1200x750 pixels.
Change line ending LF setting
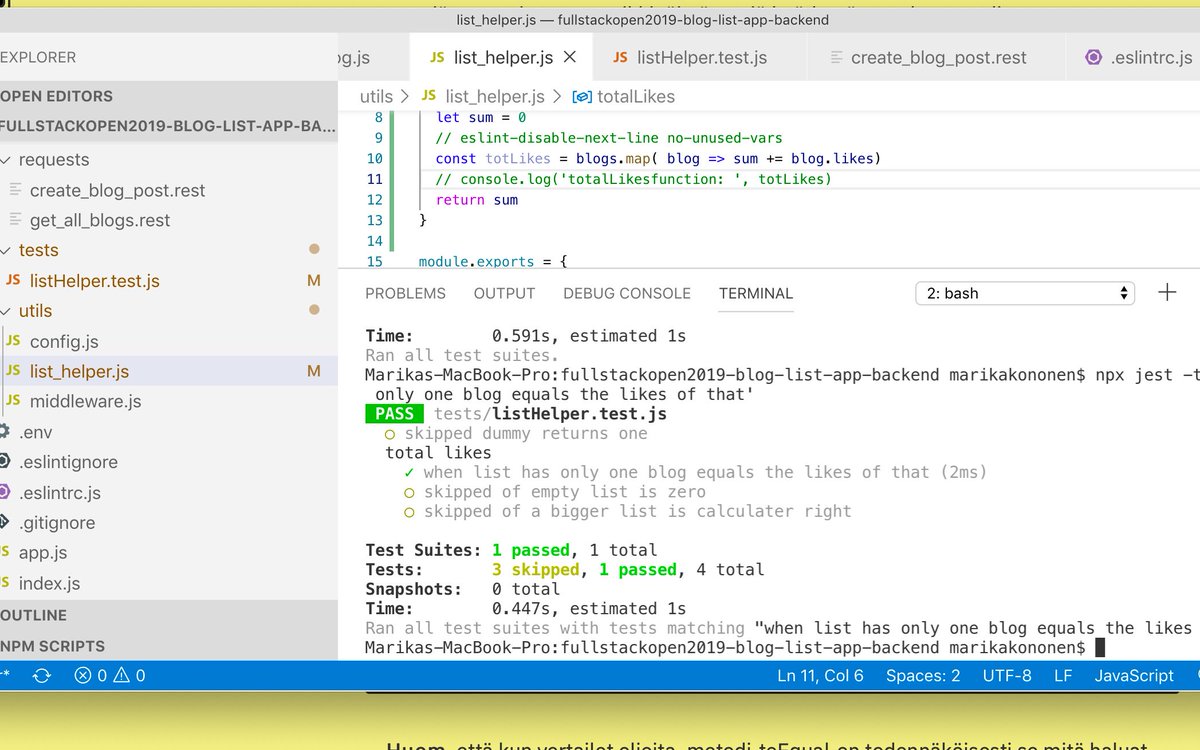1063,676
